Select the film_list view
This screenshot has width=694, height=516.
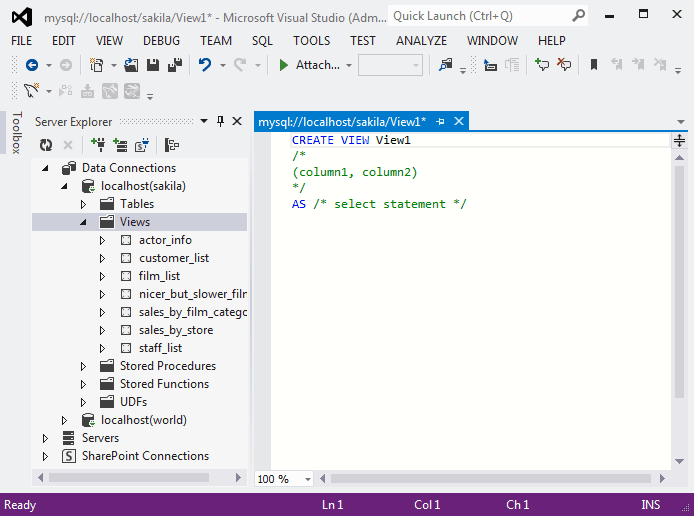pos(159,276)
